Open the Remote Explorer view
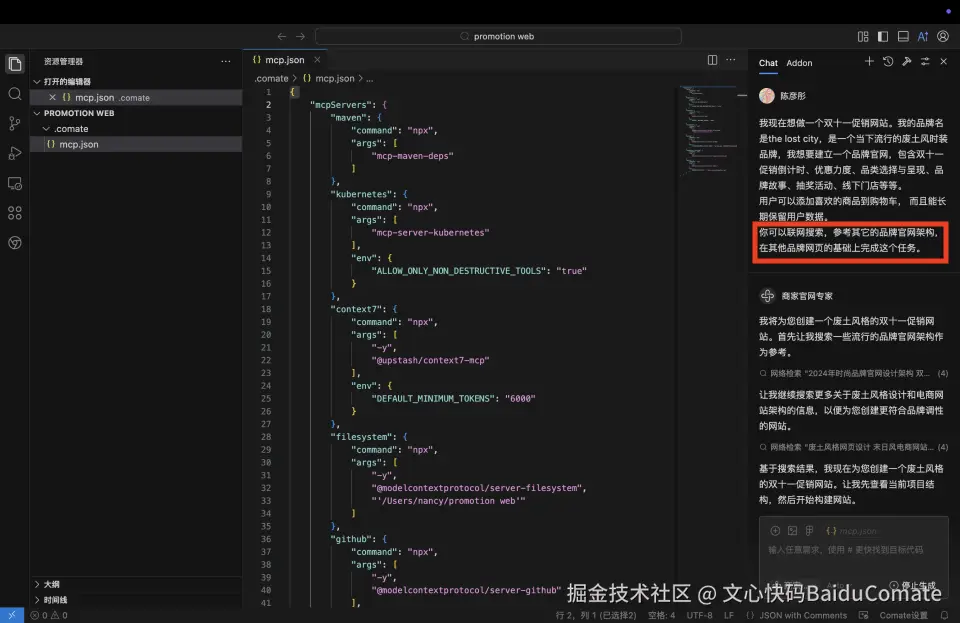This screenshot has height=623, width=960. [15, 183]
